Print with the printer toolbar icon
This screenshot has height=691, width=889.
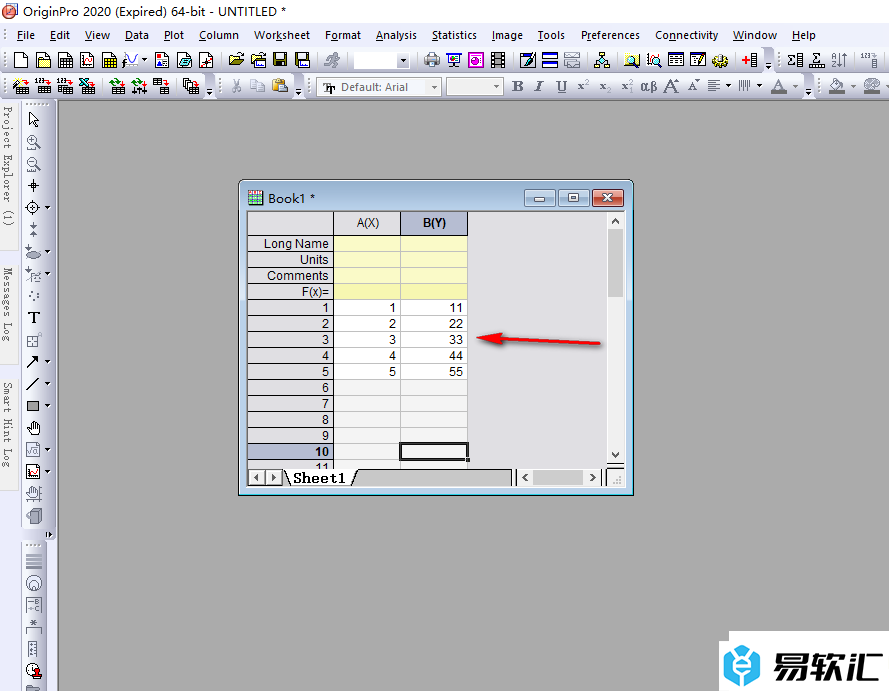431,60
